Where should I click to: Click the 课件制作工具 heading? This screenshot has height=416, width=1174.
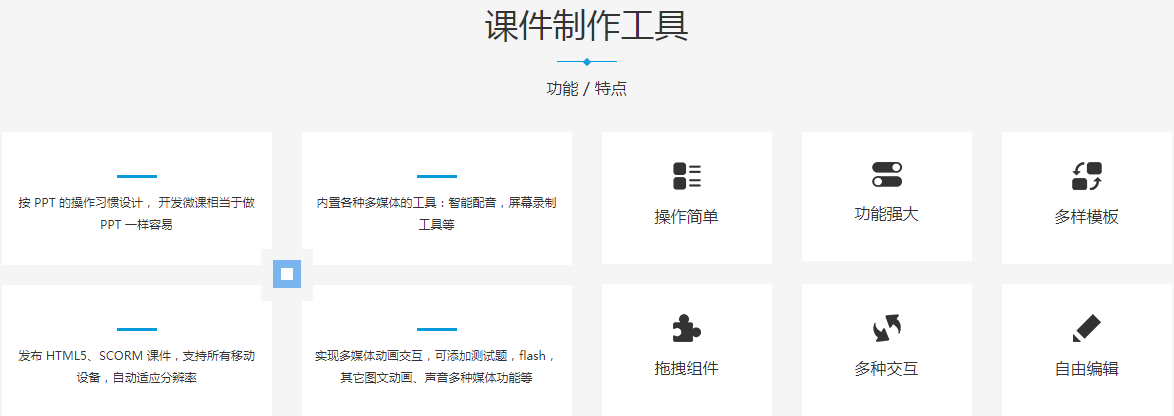pos(587,26)
